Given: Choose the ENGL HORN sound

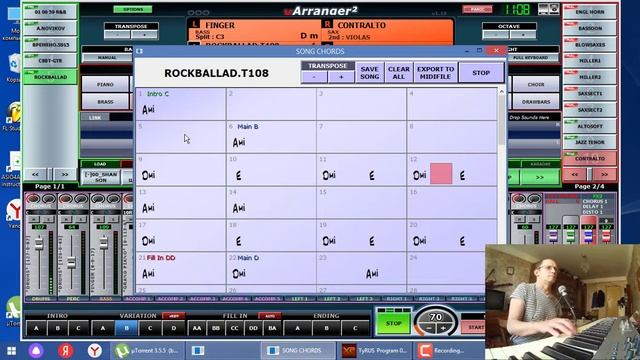Looking at the screenshot, I should pyautogui.click(x=590, y=12).
